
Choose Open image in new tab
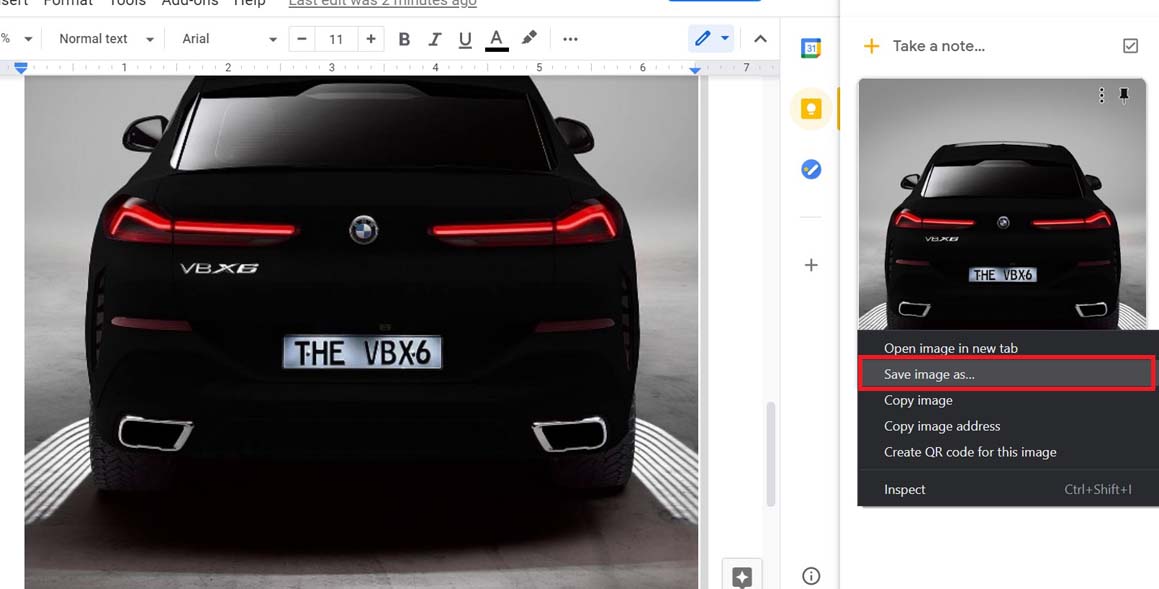click(x=951, y=348)
